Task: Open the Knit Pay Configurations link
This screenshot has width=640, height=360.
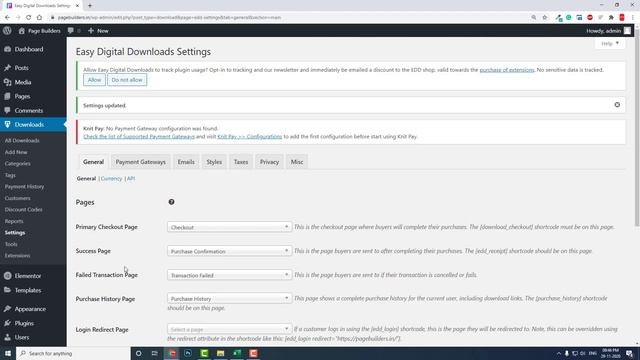Action: pyautogui.click(x=249, y=136)
